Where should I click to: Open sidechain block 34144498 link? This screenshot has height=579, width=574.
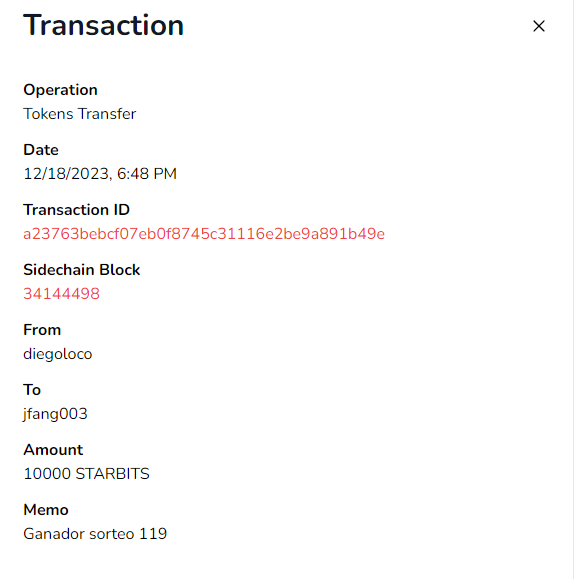[x=61, y=294]
